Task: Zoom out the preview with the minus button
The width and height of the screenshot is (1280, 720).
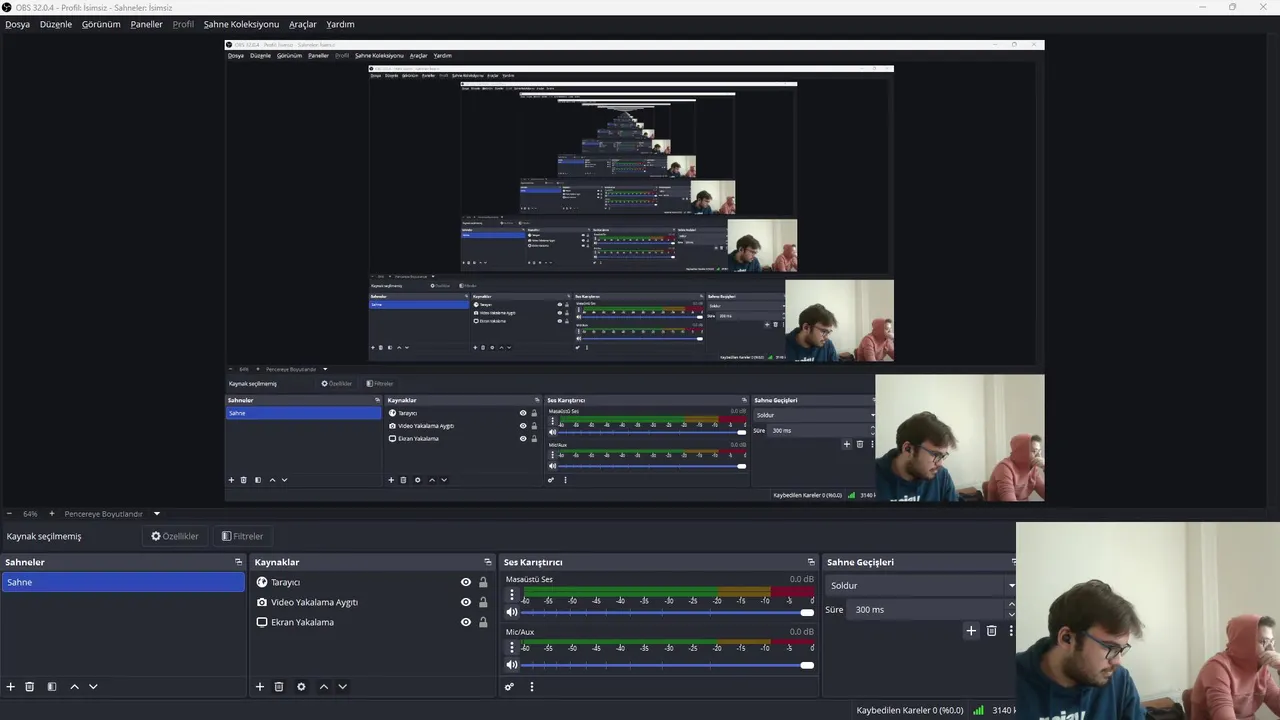Action: tap(10, 514)
